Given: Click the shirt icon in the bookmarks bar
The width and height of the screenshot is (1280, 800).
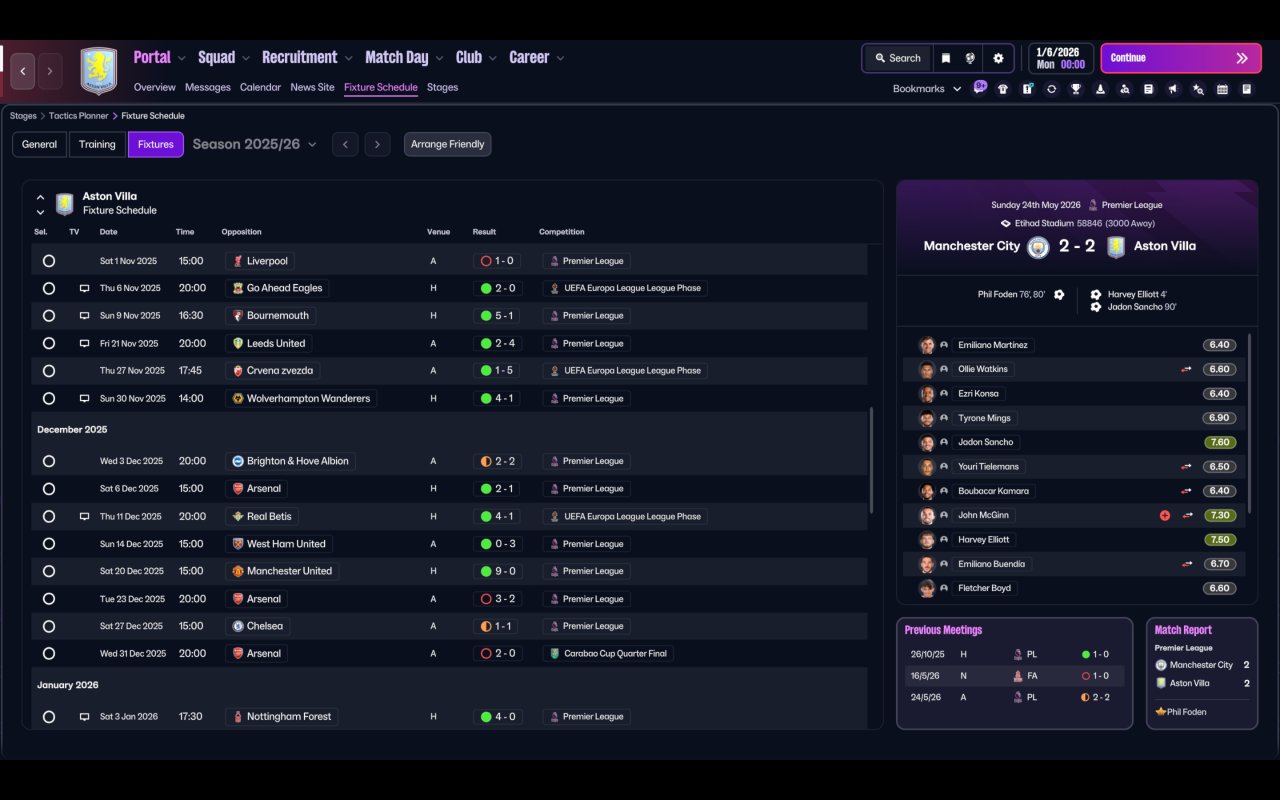Looking at the screenshot, I should click(1003, 89).
